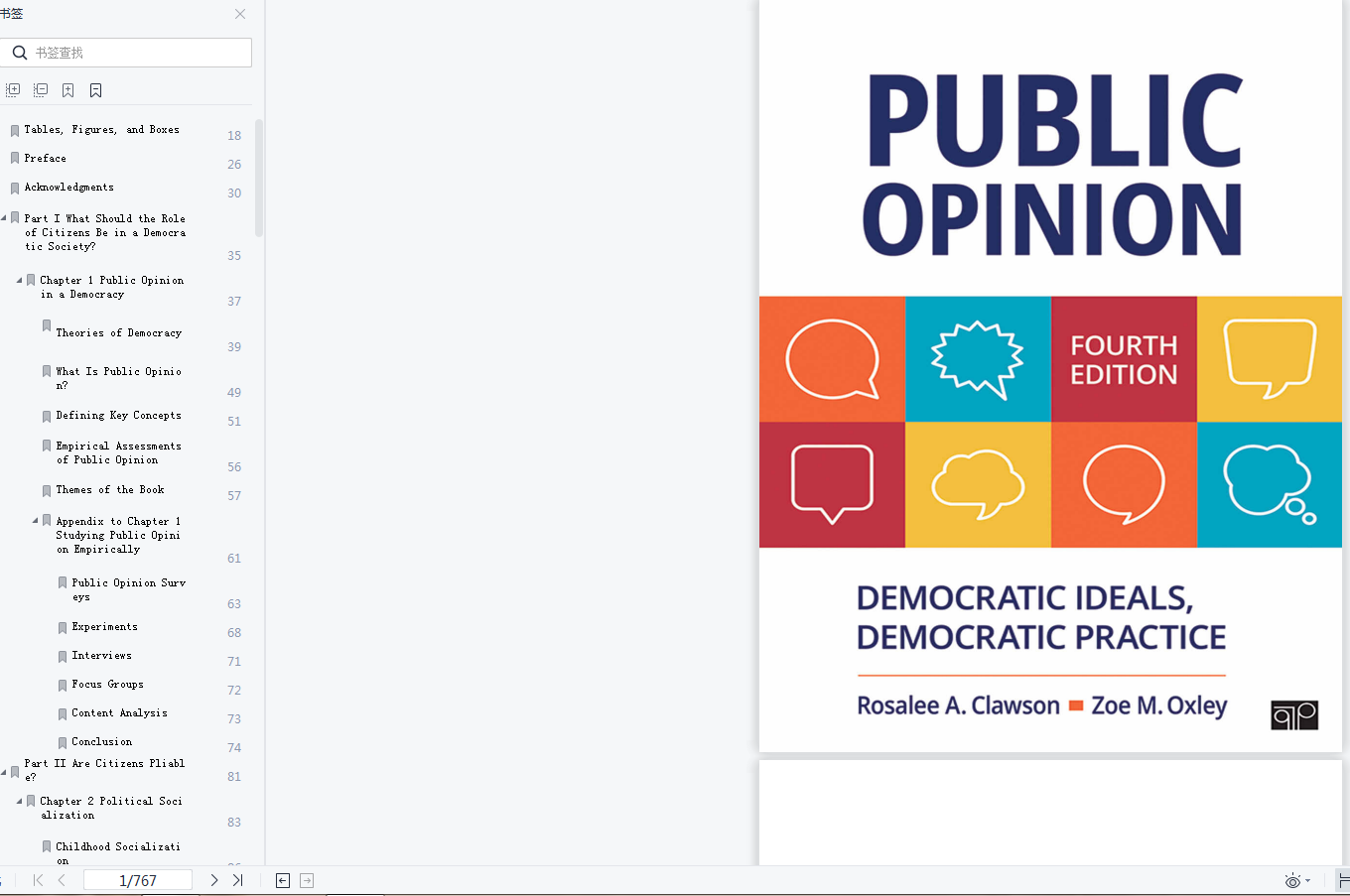The image size is (1350, 896).
Task: Go forward to next view
Action: (307, 880)
